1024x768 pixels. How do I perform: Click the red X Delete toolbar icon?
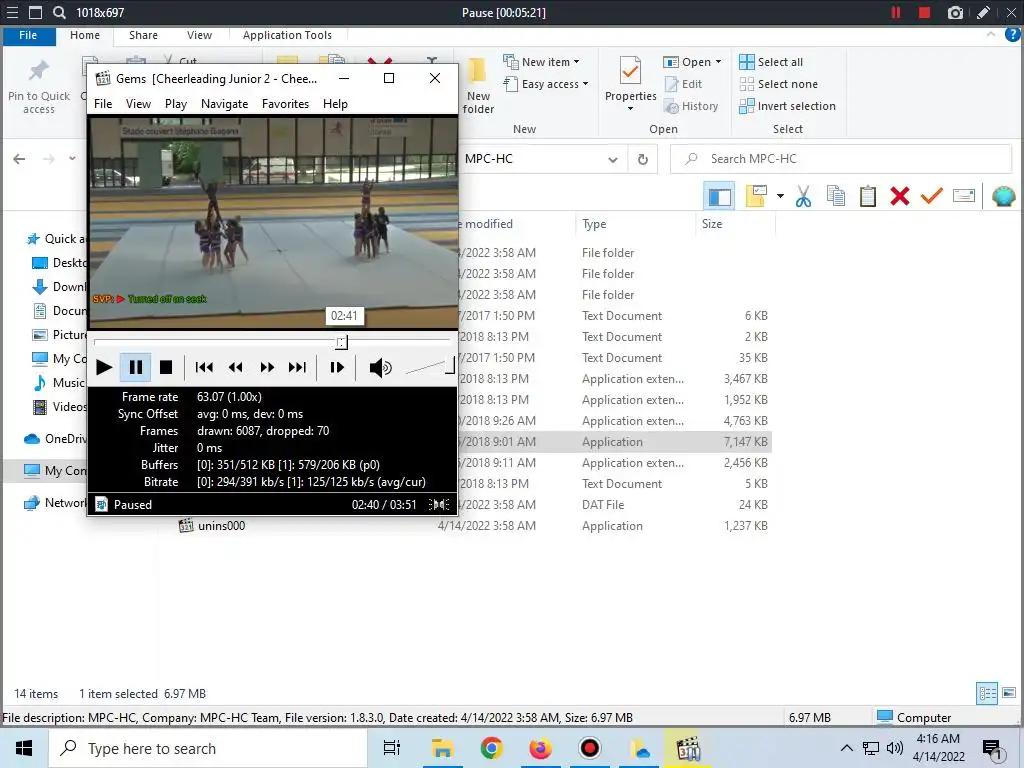point(899,197)
